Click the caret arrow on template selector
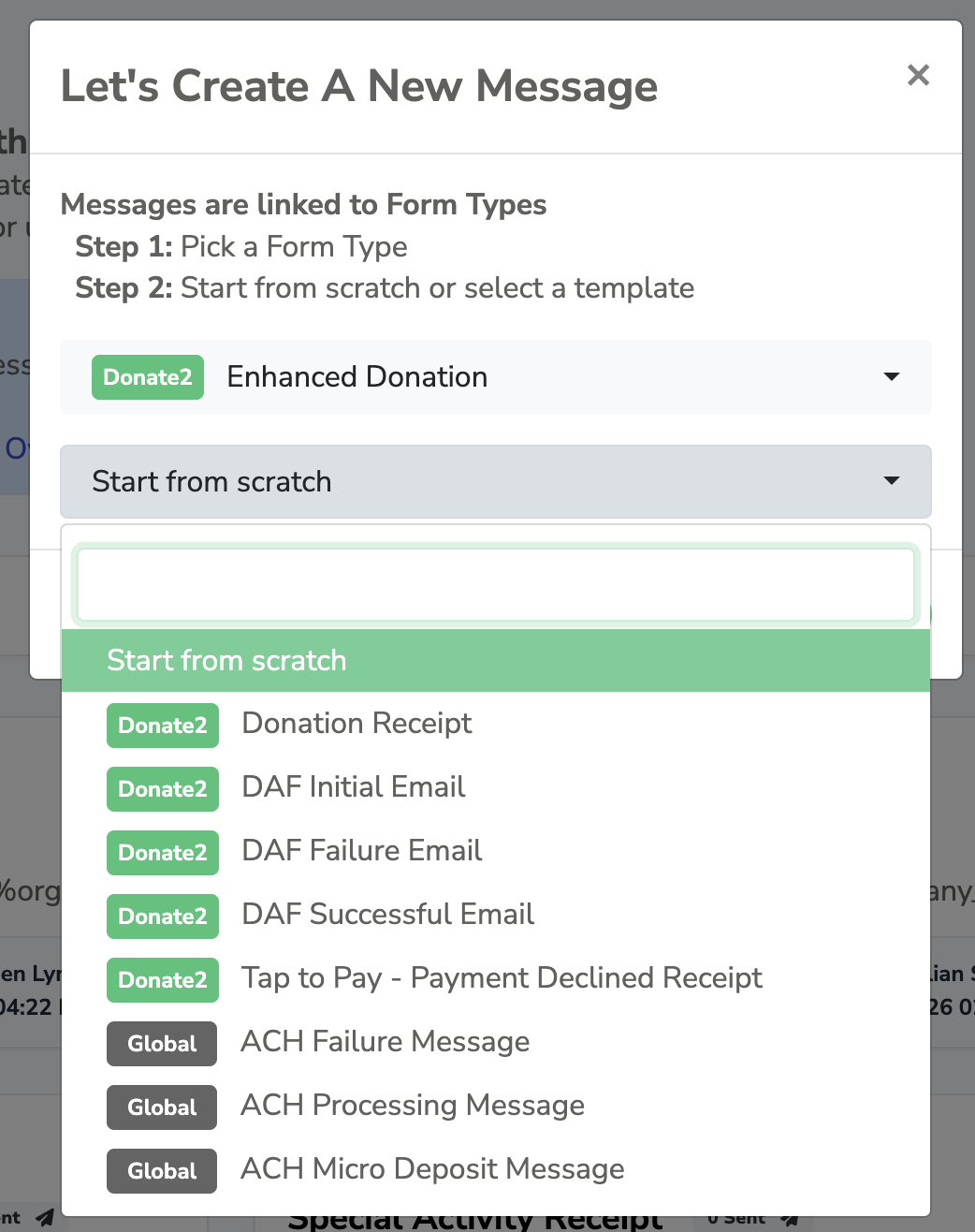The height and width of the screenshot is (1232, 975). [892, 481]
